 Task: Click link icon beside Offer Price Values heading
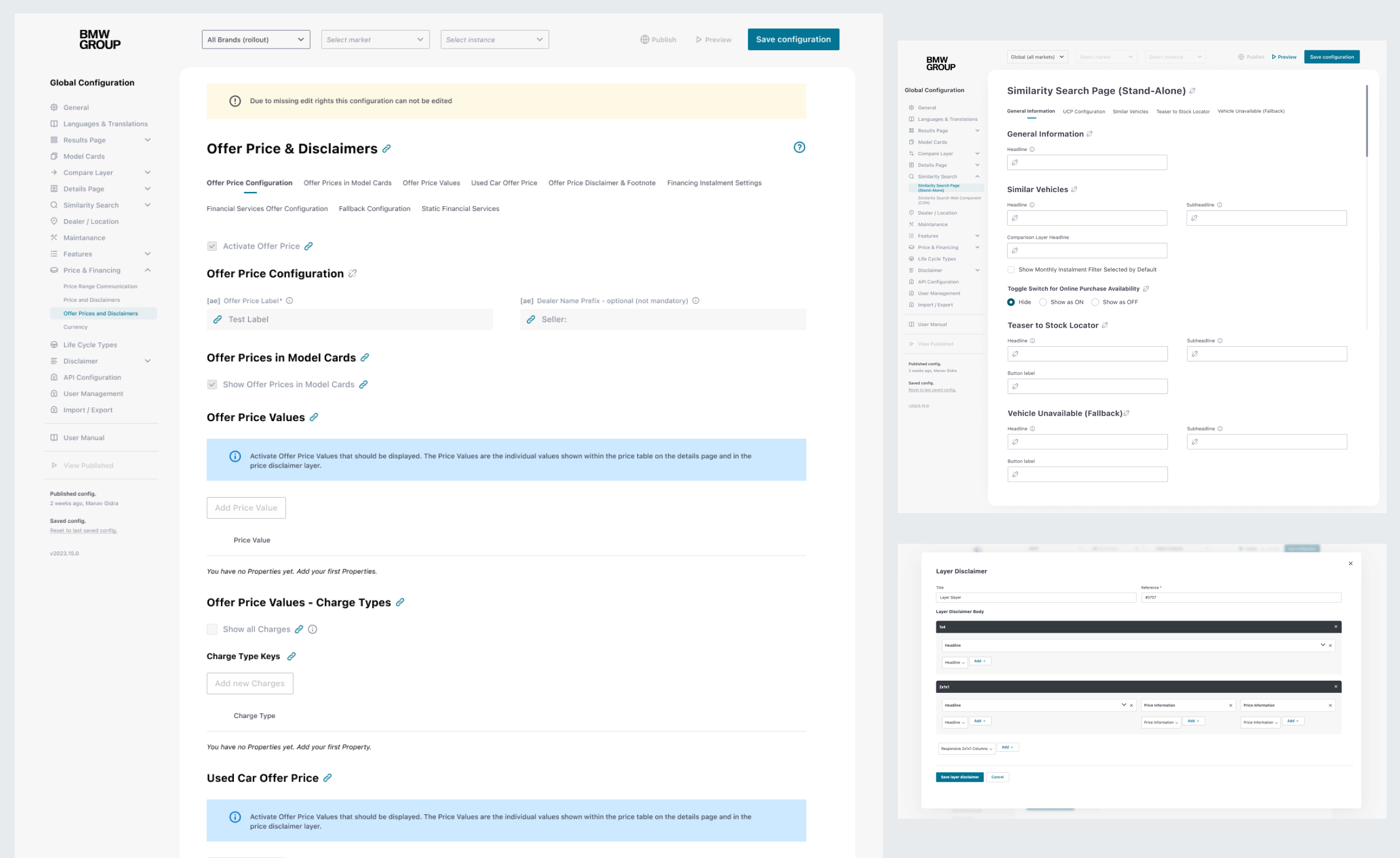click(314, 417)
